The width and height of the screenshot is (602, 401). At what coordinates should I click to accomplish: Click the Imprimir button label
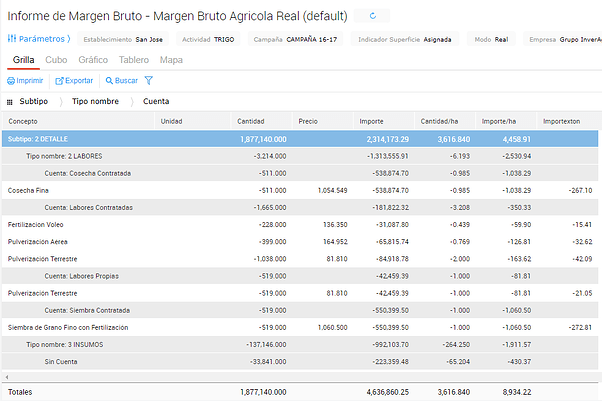tap(30, 80)
